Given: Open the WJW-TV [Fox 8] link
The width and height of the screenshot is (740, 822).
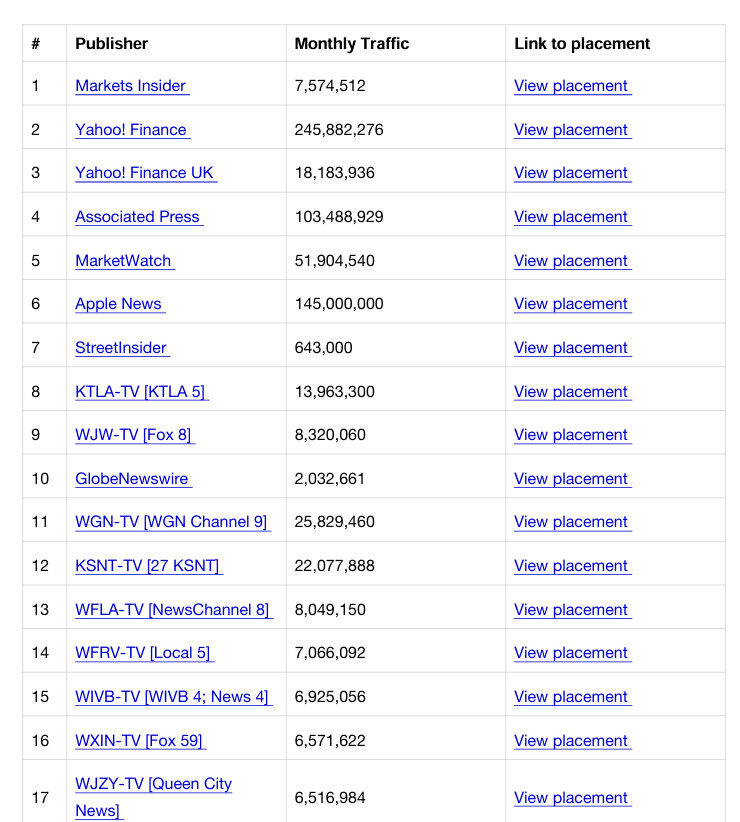Looking at the screenshot, I should (x=135, y=435).
